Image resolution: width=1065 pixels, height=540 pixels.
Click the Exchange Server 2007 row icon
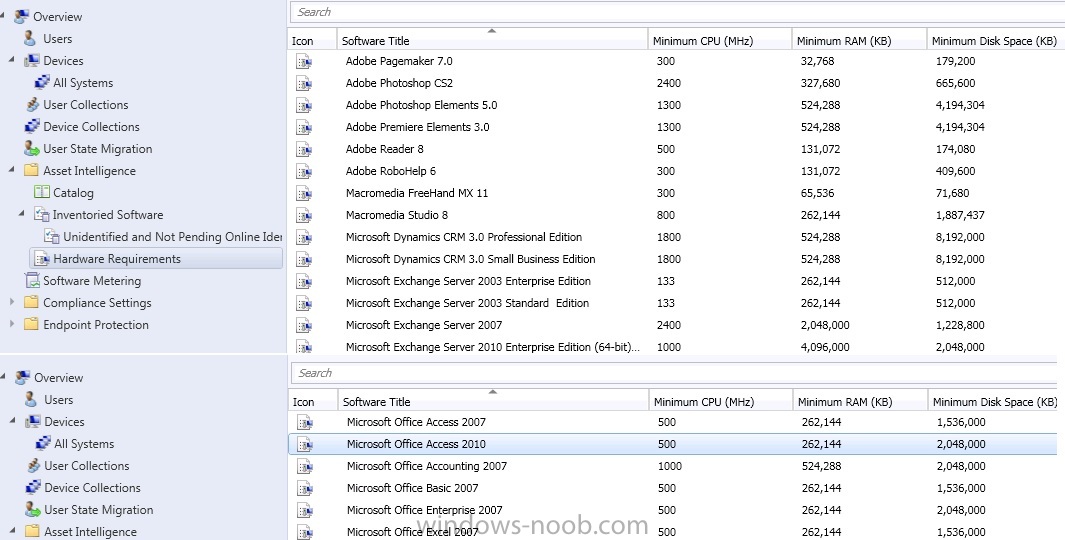click(x=304, y=325)
